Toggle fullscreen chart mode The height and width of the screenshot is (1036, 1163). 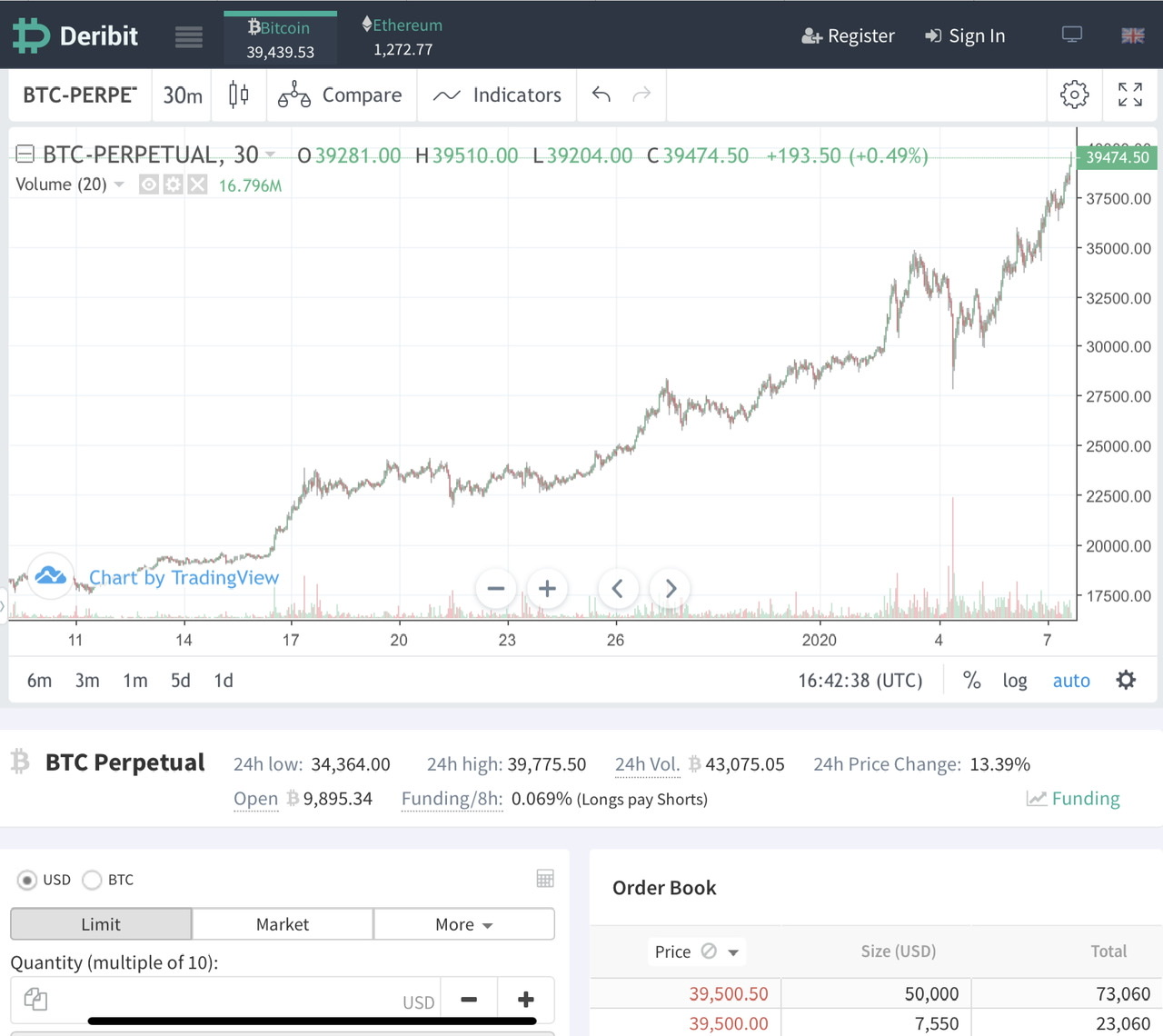(1130, 95)
